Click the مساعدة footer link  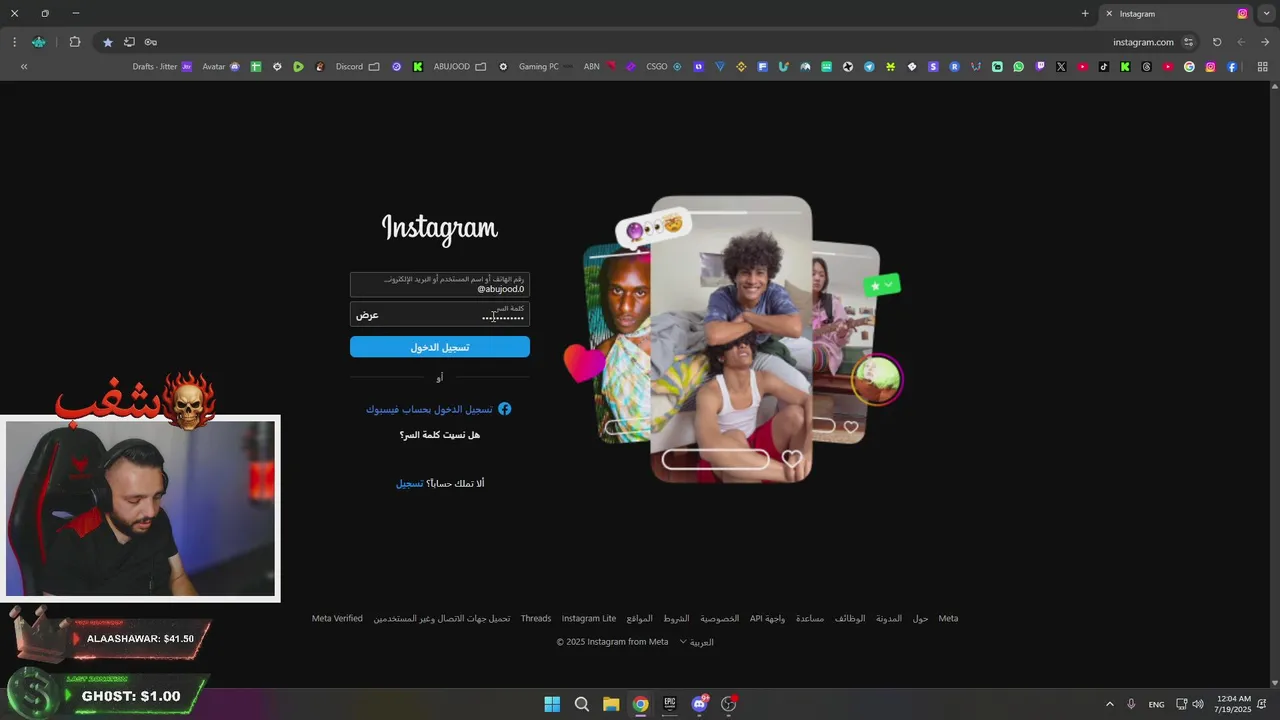click(810, 618)
